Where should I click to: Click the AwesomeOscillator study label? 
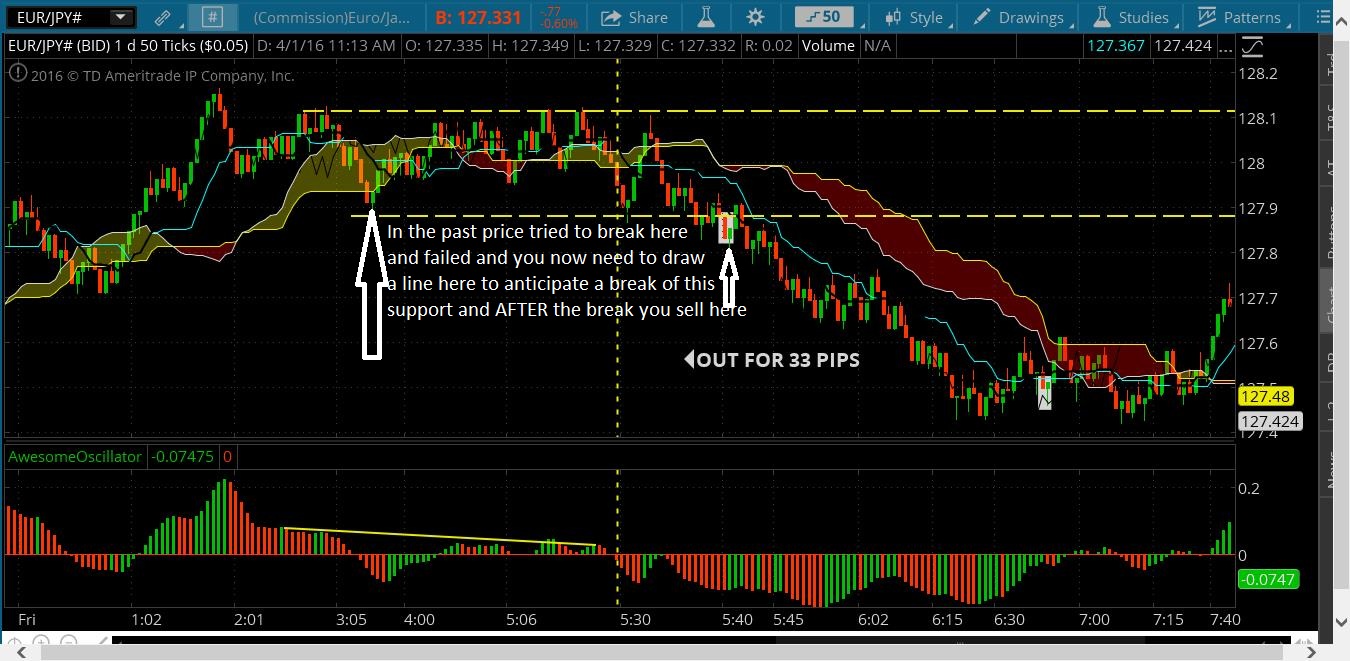pyautogui.click(x=75, y=457)
